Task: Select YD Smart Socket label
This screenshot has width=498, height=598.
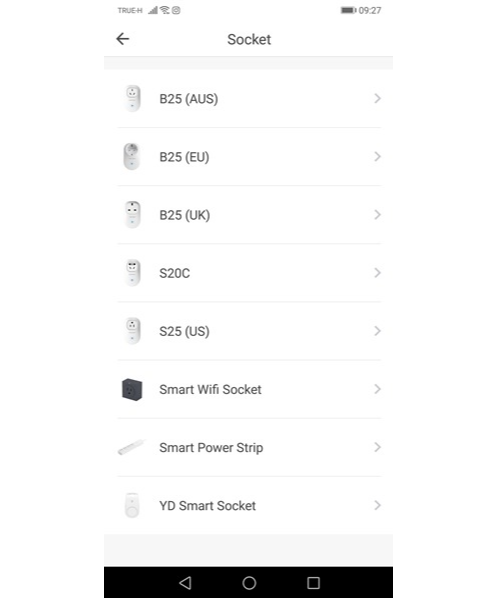Action: click(207, 506)
